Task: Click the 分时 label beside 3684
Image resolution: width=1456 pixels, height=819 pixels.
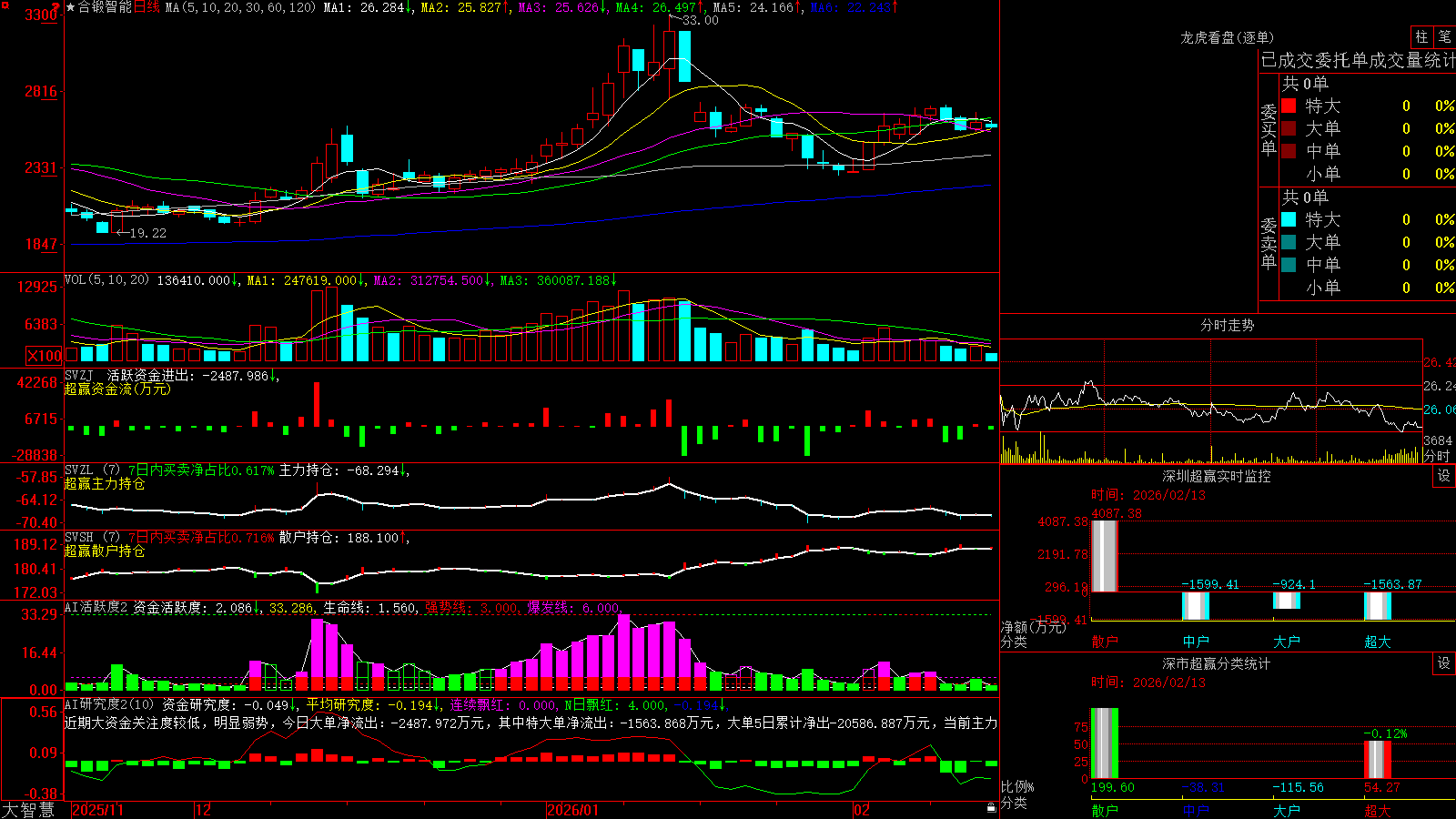Action: (x=1437, y=456)
